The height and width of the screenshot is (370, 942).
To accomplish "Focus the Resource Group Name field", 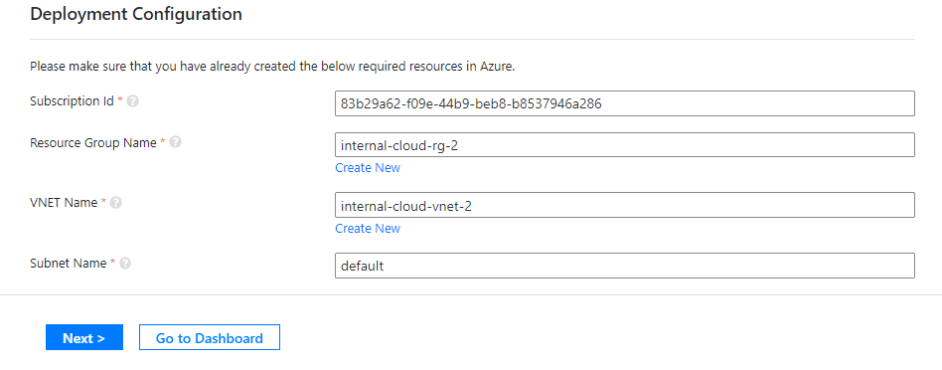I will 625,145.
